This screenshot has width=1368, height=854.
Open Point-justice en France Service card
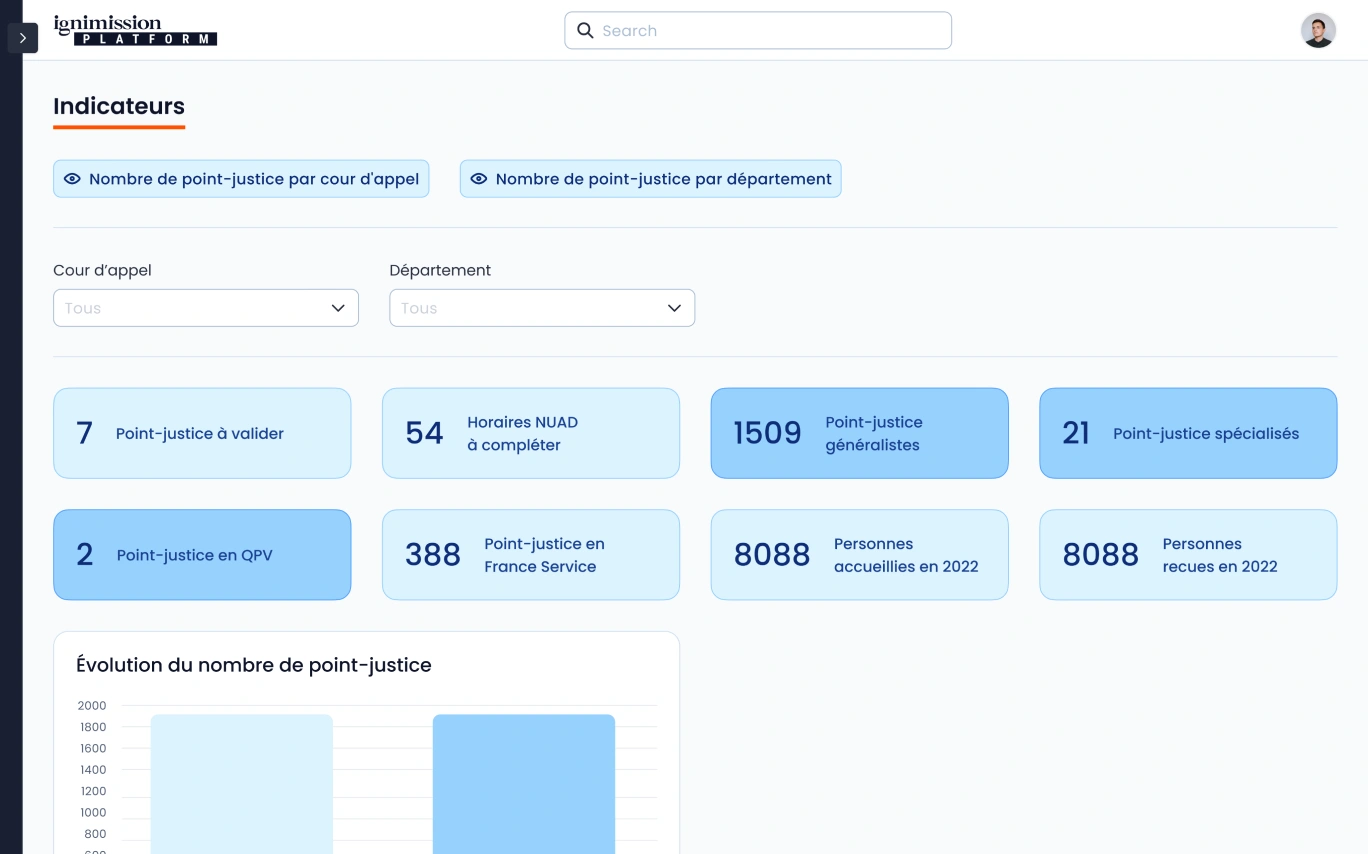[x=531, y=555]
